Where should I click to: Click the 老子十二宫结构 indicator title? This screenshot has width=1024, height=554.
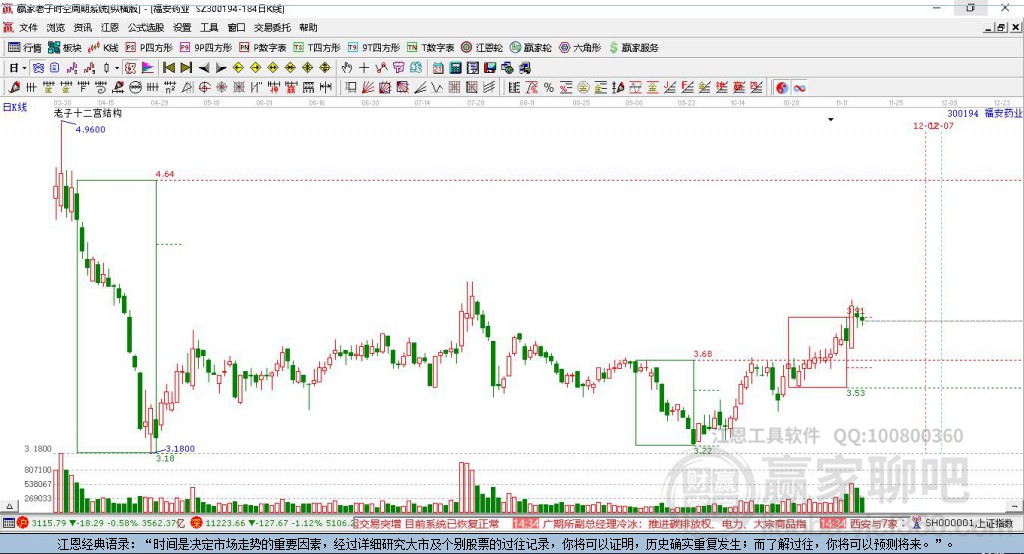(88, 113)
